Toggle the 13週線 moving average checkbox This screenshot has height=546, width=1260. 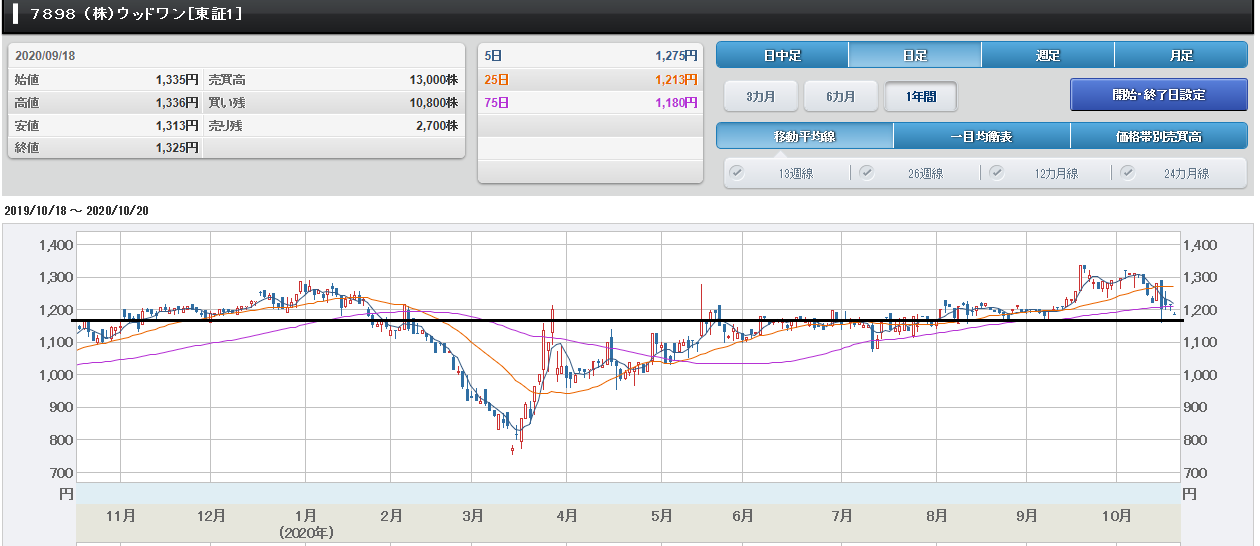tap(737, 172)
